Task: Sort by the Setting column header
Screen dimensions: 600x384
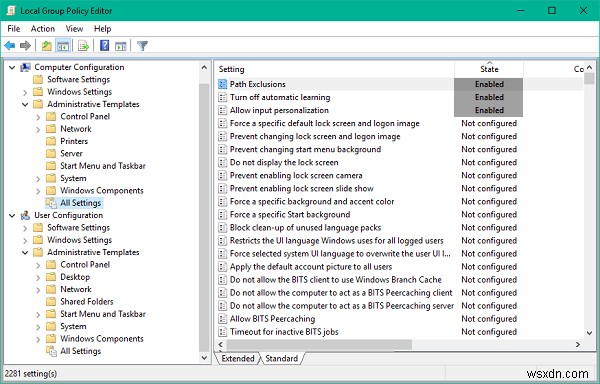Action: tap(335, 69)
